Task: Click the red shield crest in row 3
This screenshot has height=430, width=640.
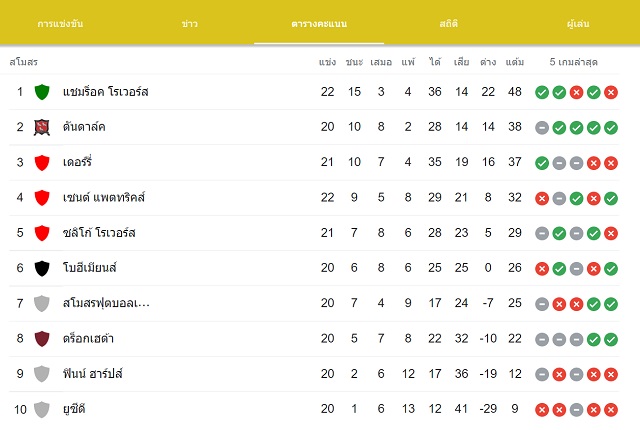Action: click(42, 162)
